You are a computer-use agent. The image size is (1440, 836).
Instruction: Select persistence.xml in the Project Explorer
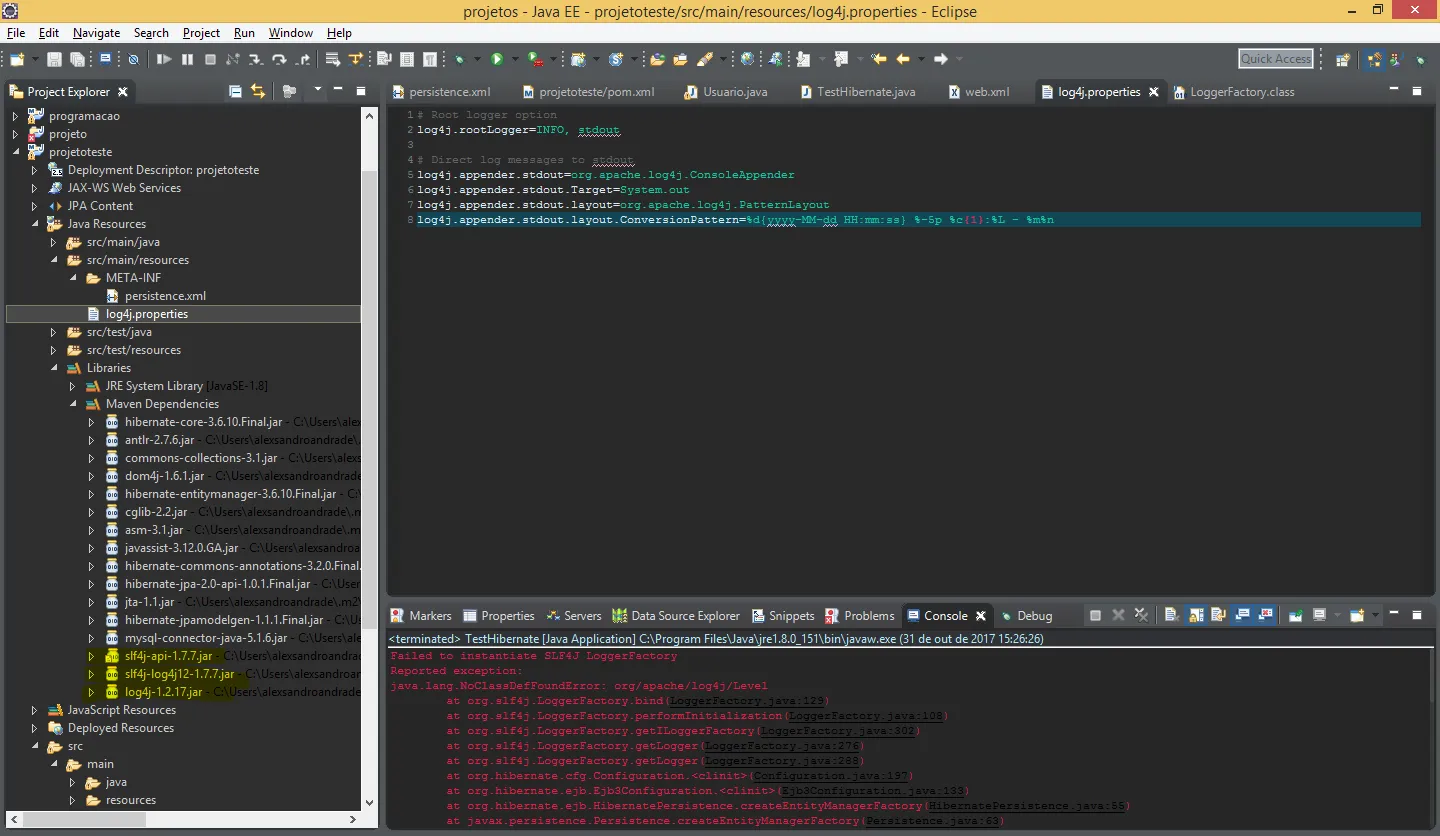click(165, 296)
